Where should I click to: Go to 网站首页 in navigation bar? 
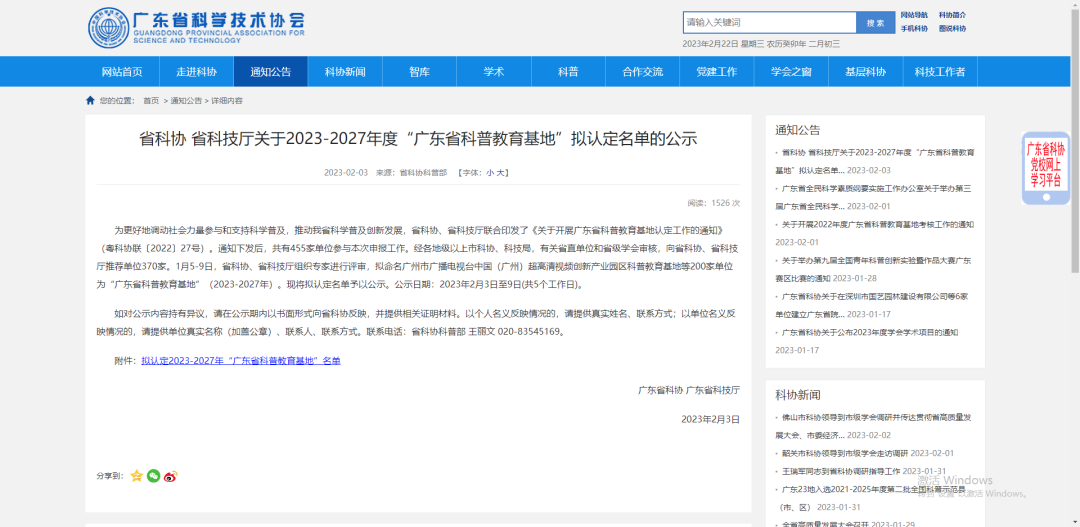click(122, 72)
